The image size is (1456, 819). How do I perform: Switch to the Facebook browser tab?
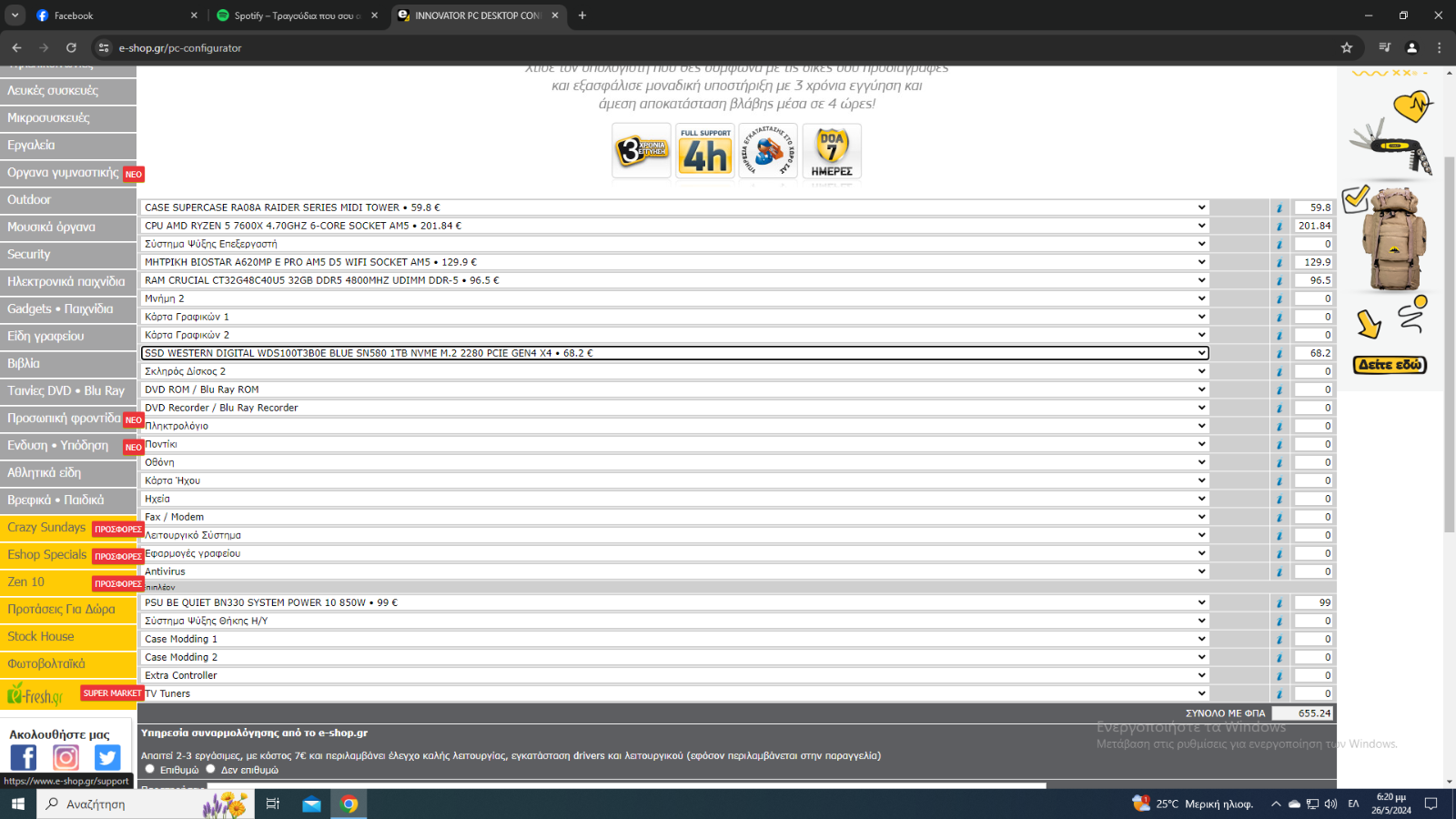115,15
